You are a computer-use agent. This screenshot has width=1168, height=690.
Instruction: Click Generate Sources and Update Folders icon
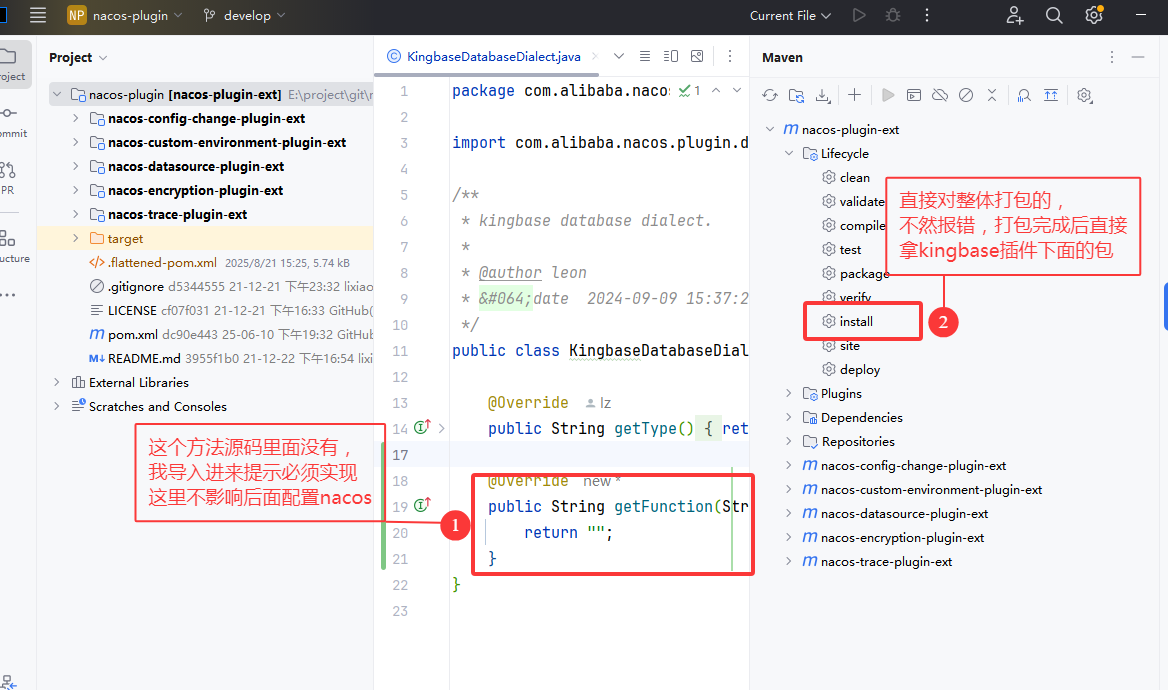click(796, 95)
